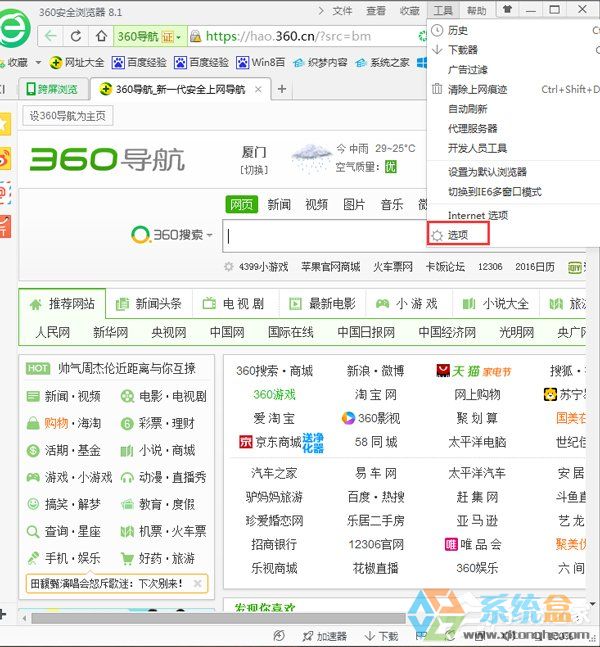Close the news ticker with X icon
The height and width of the screenshot is (647, 600).
pos(198,583)
